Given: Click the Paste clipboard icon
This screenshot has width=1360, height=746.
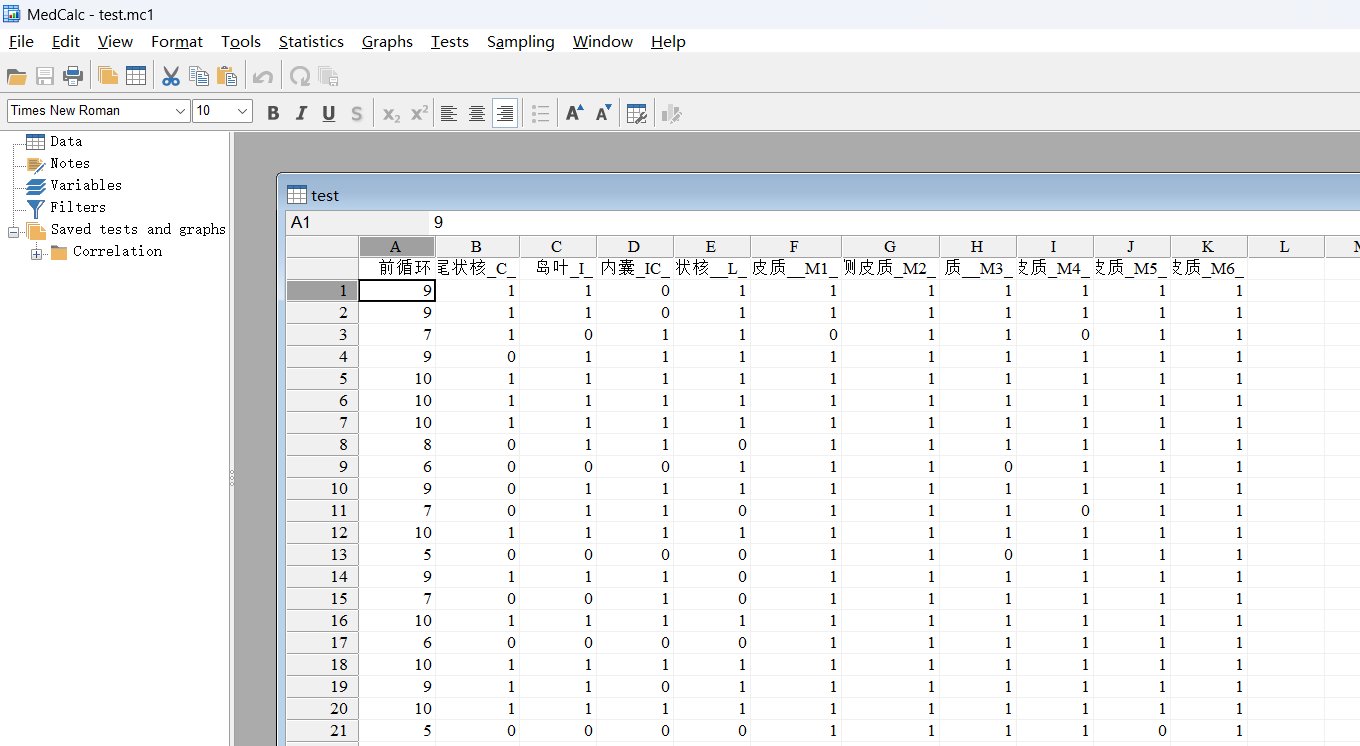Looking at the screenshot, I should [x=227, y=76].
